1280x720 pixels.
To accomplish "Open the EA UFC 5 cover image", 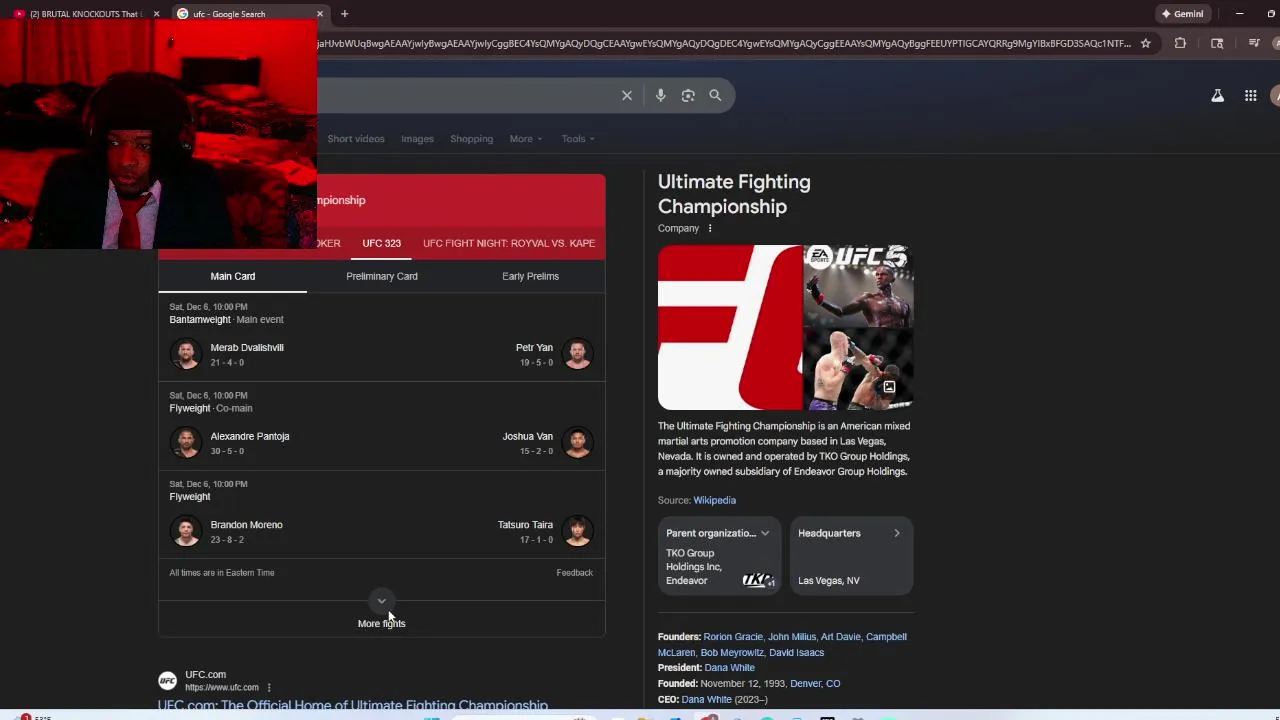I will (859, 286).
